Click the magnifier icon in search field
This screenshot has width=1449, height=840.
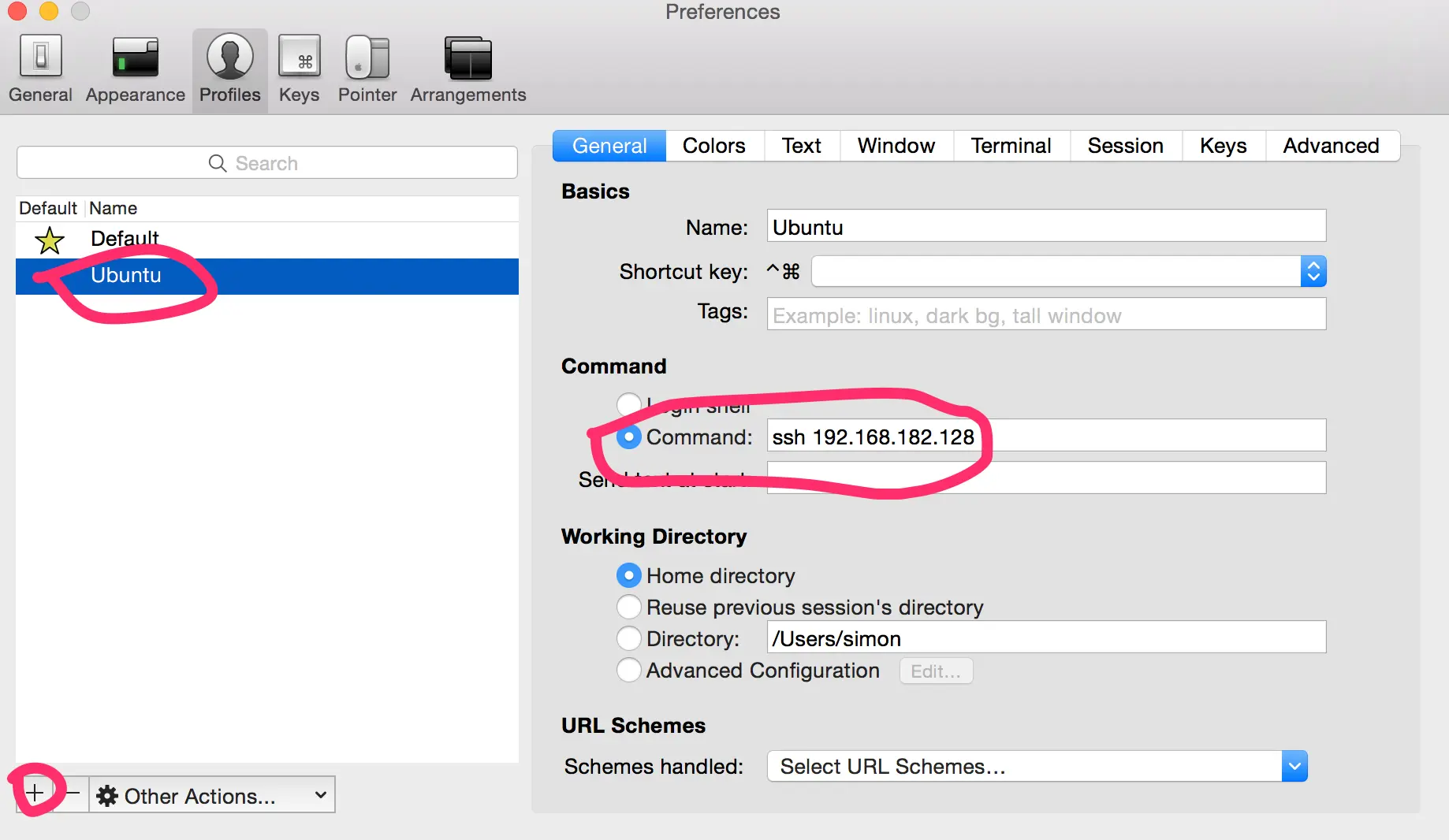[x=218, y=163]
